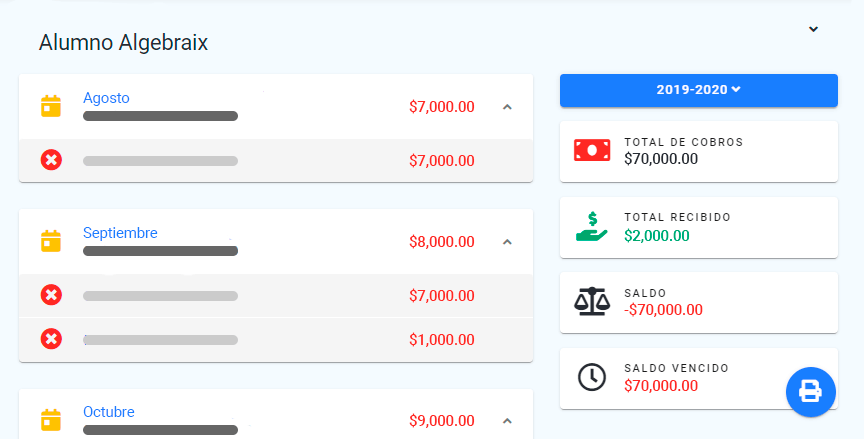Image resolution: width=864 pixels, height=439 pixels.
Task: Click the red X beside Septiembre $1,000.00 charge
Action: pos(51,339)
